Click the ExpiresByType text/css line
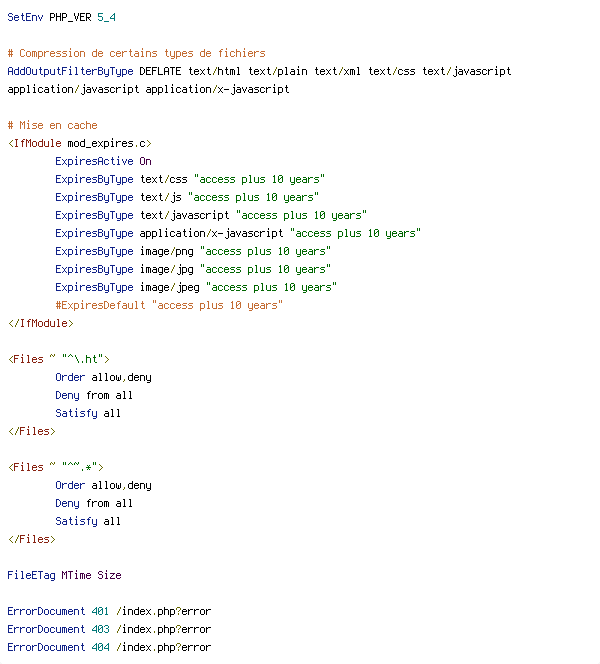The height and width of the screenshot is (664, 600). pos(189,179)
